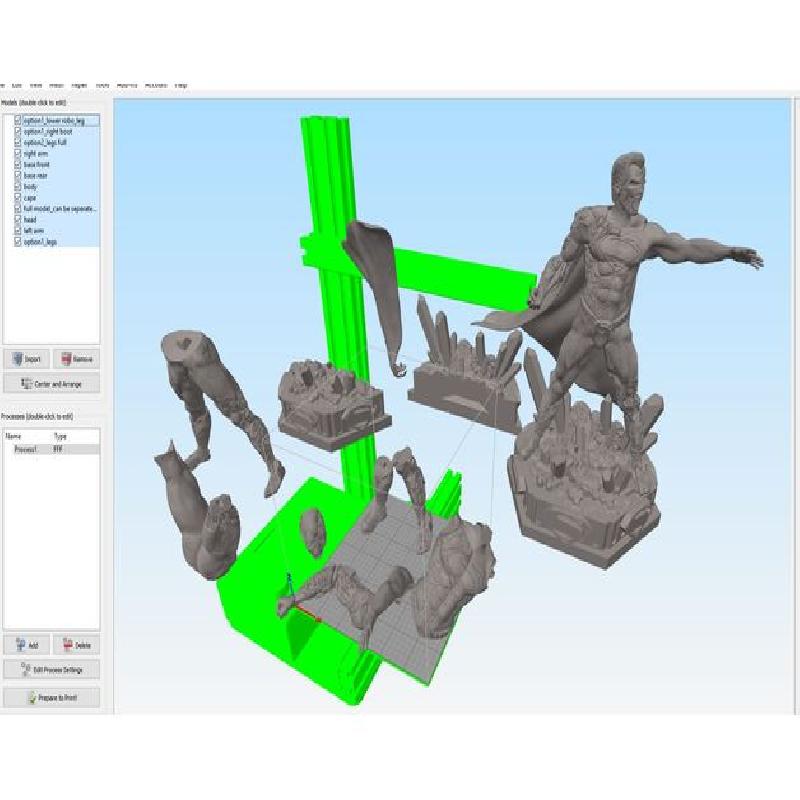800x800 pixels.
Task: Uncheck the cape model checkbox
Action: [x=18, y=198]
